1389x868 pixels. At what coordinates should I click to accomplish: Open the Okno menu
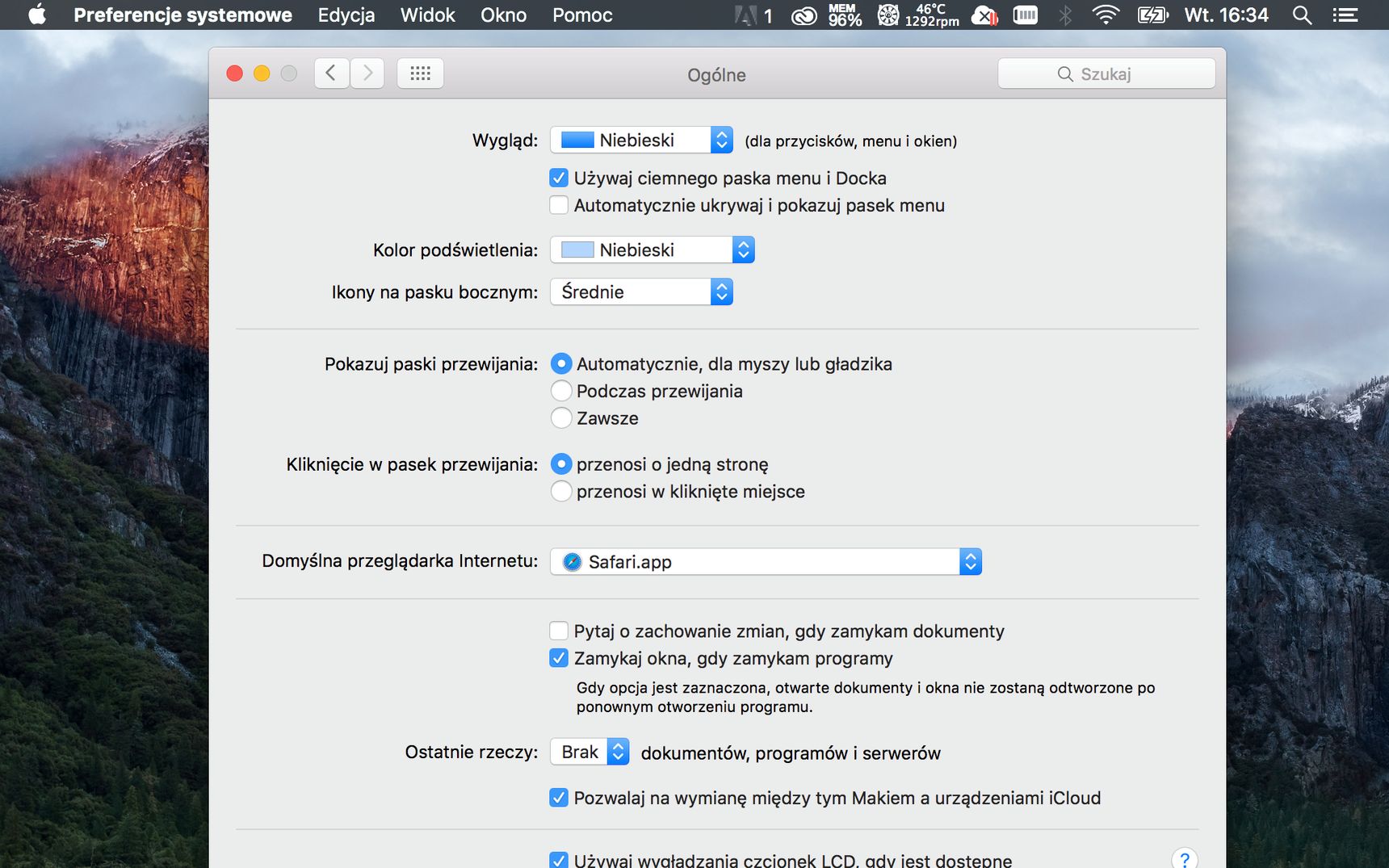point(503,15)
